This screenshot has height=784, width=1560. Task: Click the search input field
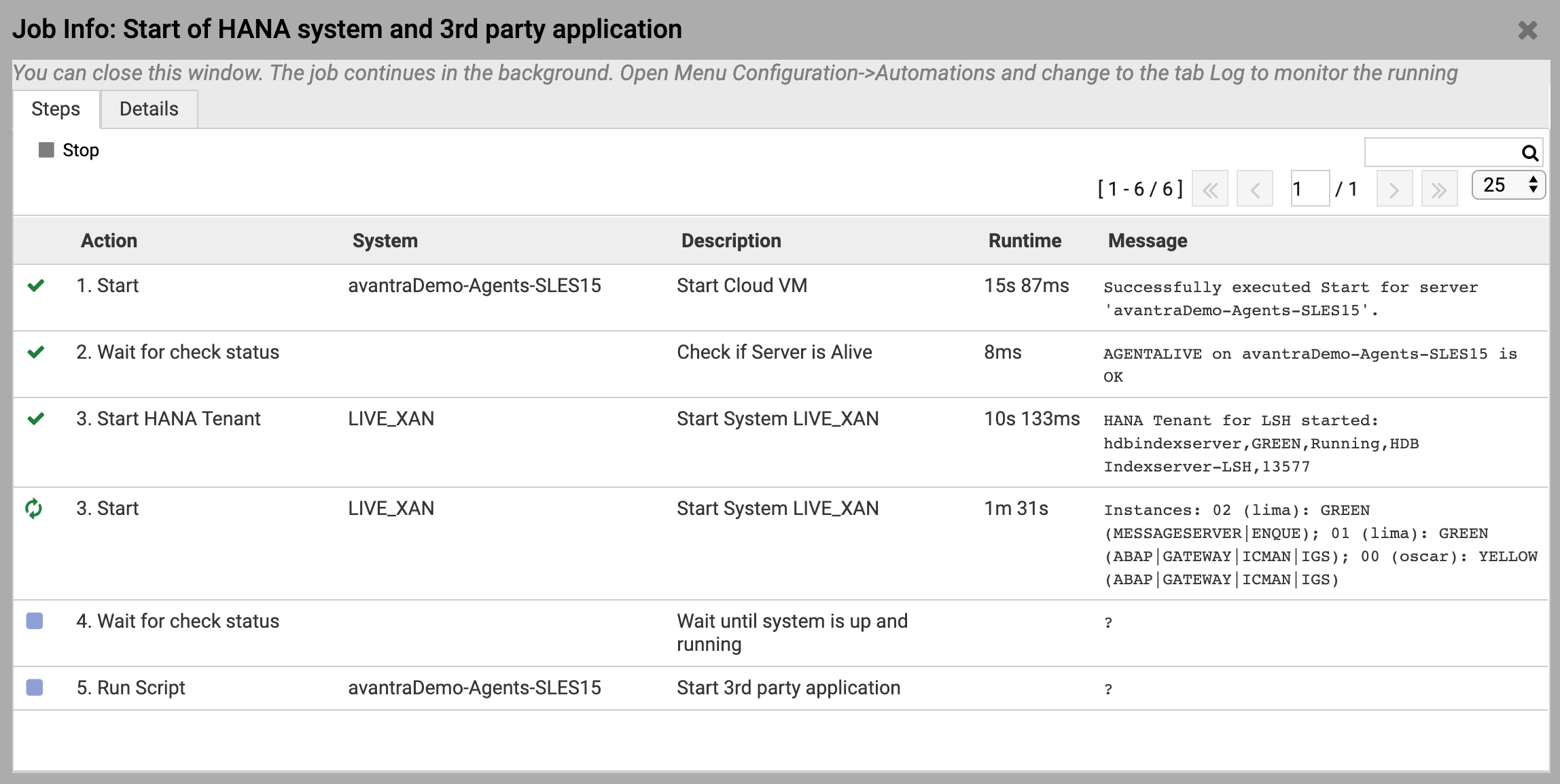pos(1442,153)
